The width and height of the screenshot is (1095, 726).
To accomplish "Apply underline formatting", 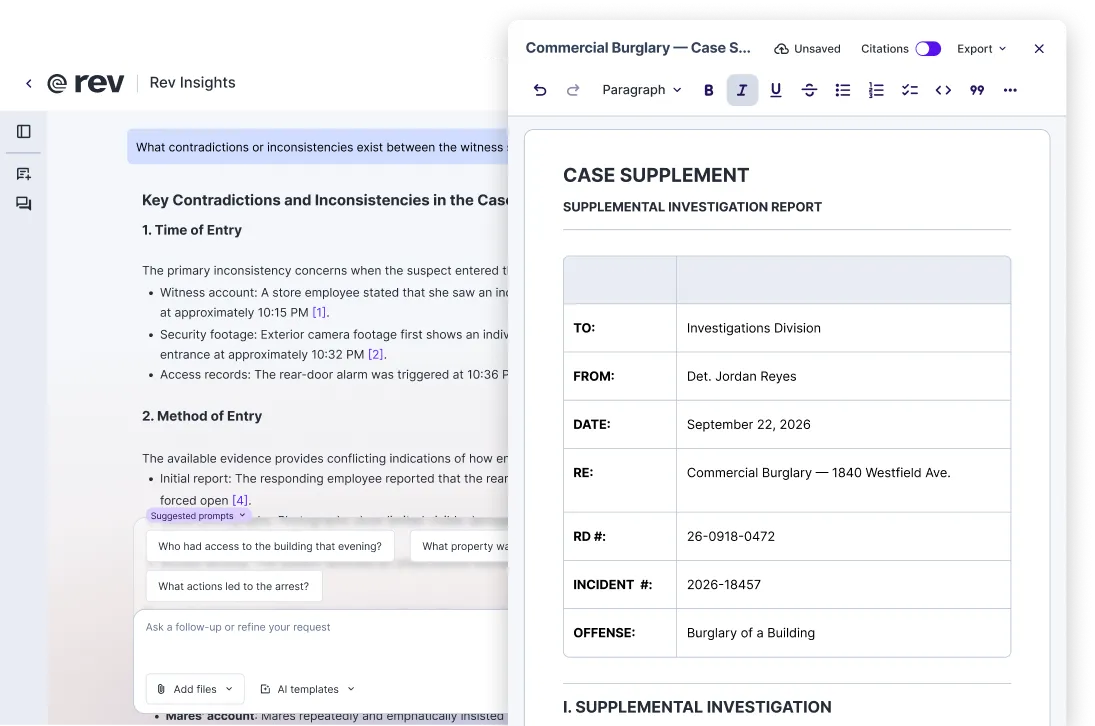I will pos(775,90).
